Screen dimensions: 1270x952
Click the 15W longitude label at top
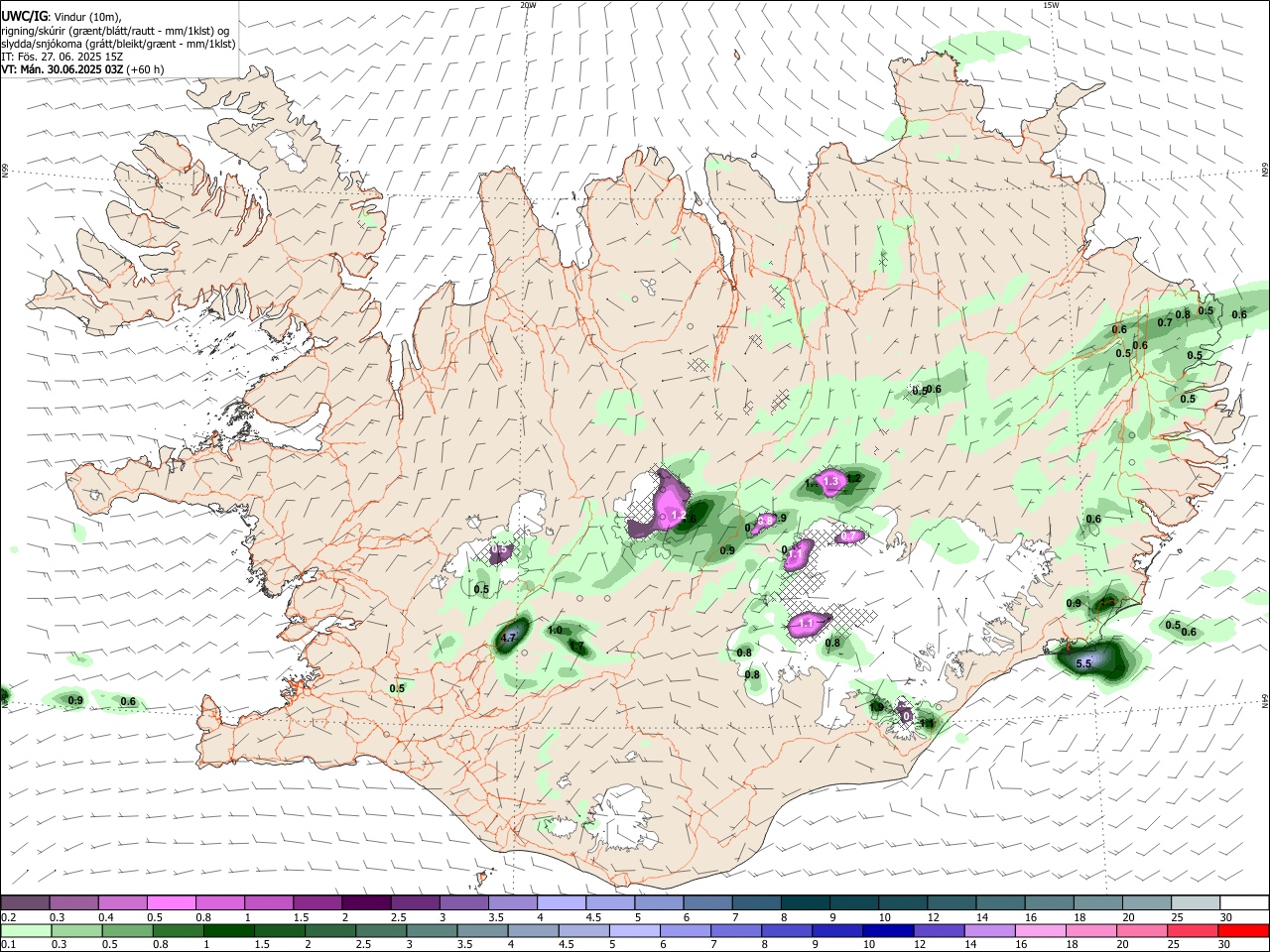click(x=1051, y=5)
